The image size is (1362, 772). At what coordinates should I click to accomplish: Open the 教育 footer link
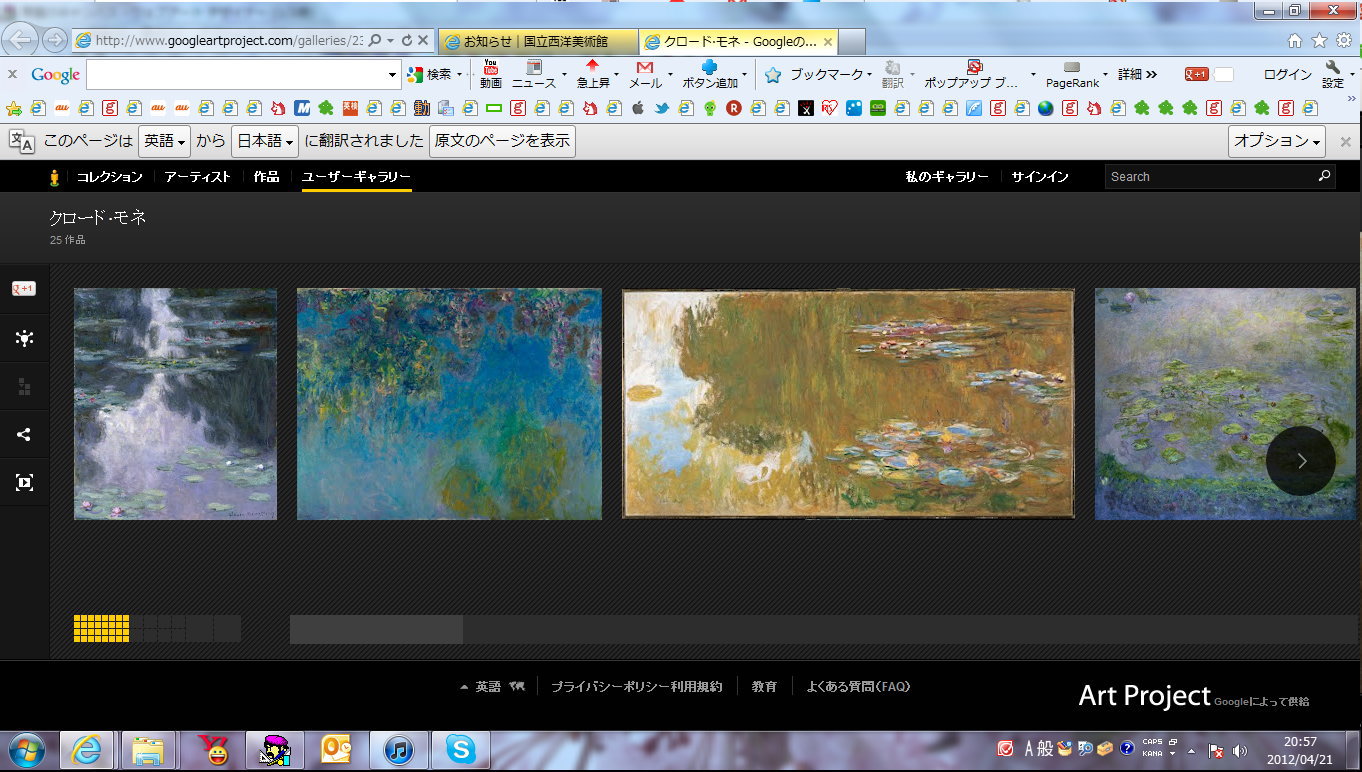click(x=764, y=687)
